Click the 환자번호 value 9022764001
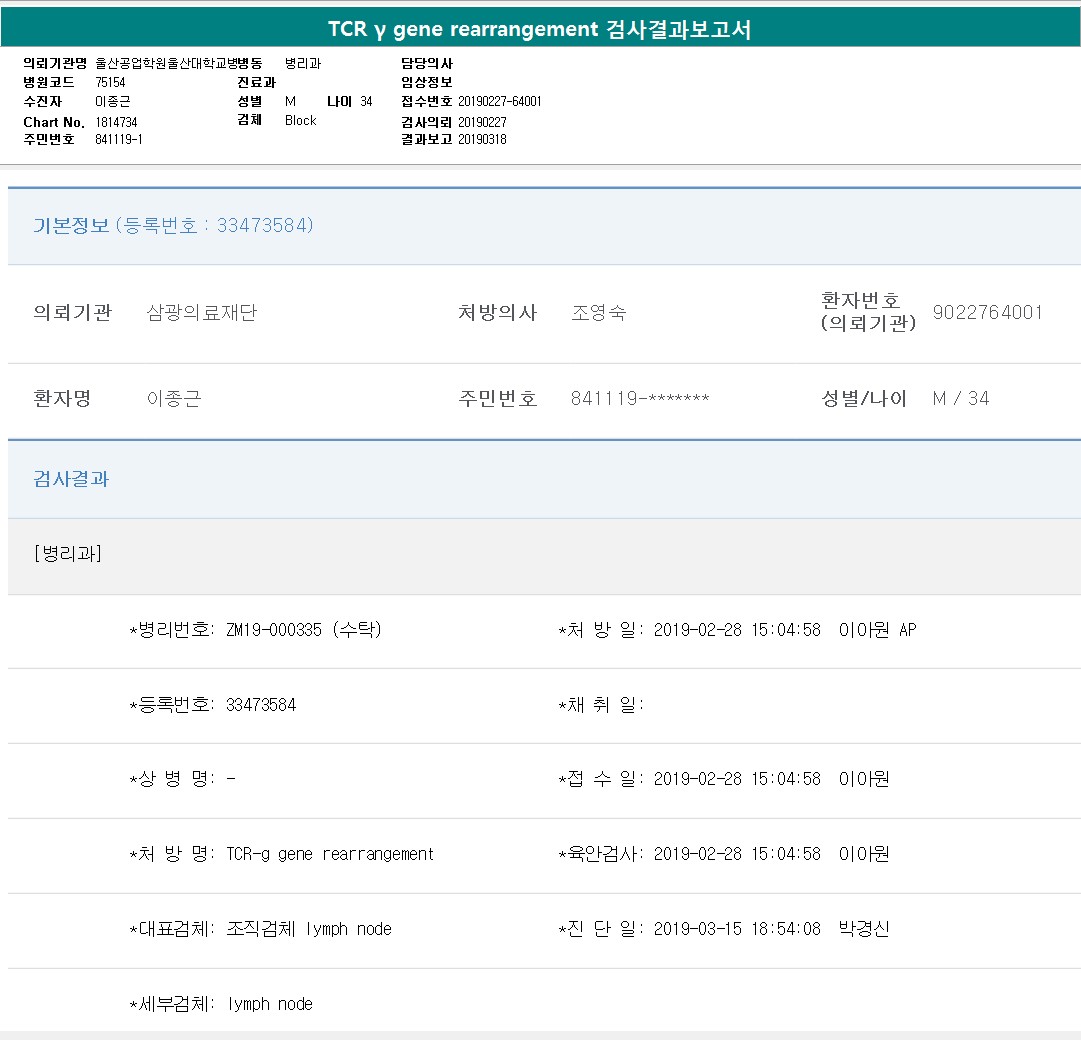This screenshot has width=1081, height=1040. [987, 313]
